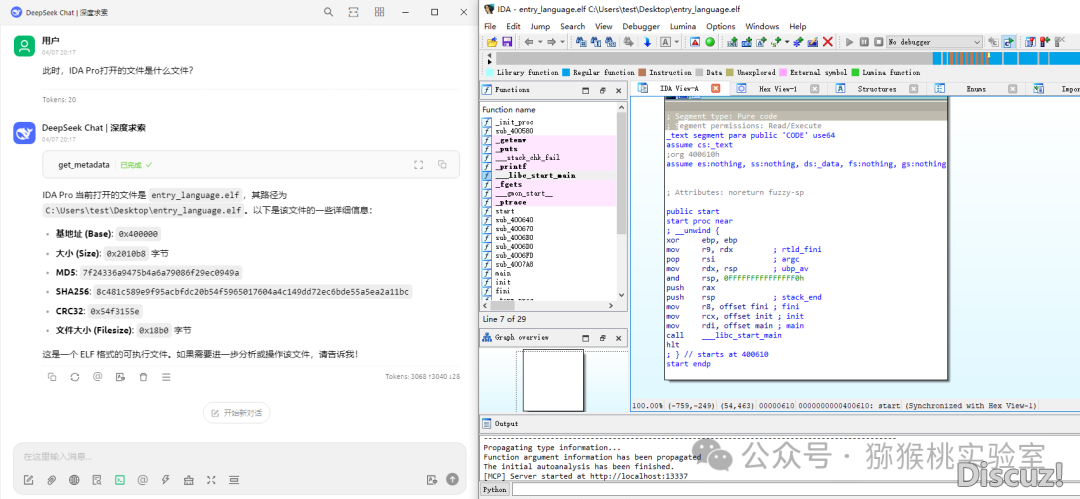The image size is (1080, 499).
Task: Click the clear context broom icon
Action: click(188, 480)
